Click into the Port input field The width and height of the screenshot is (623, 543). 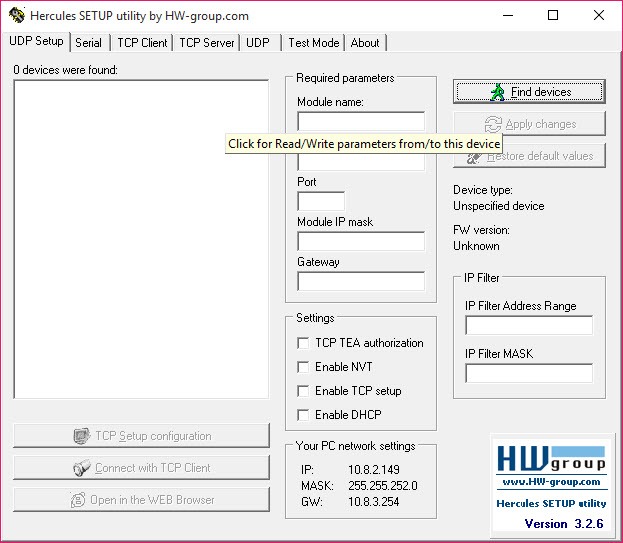(321, 201)
